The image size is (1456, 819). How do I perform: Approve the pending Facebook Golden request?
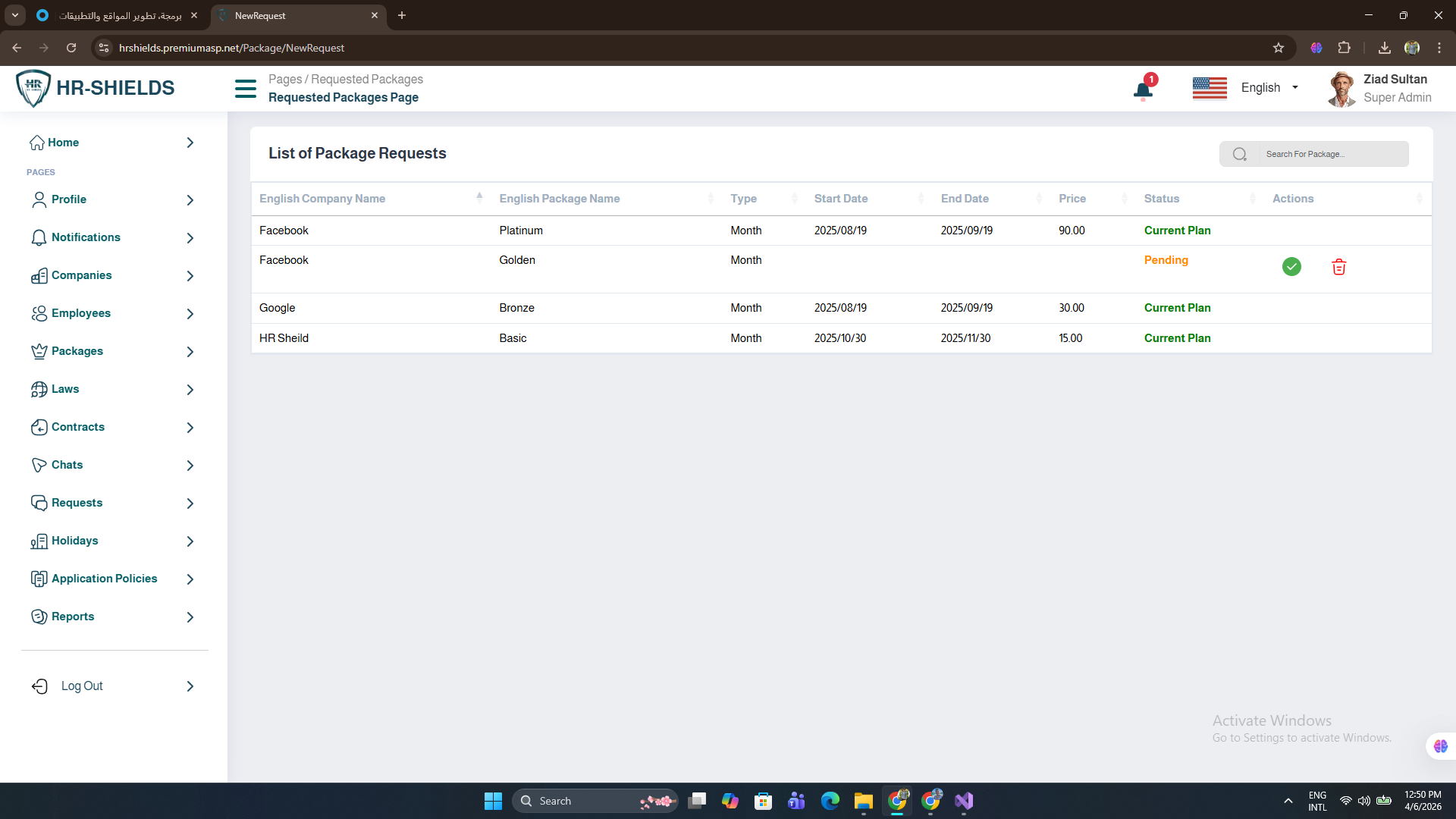1291,267
